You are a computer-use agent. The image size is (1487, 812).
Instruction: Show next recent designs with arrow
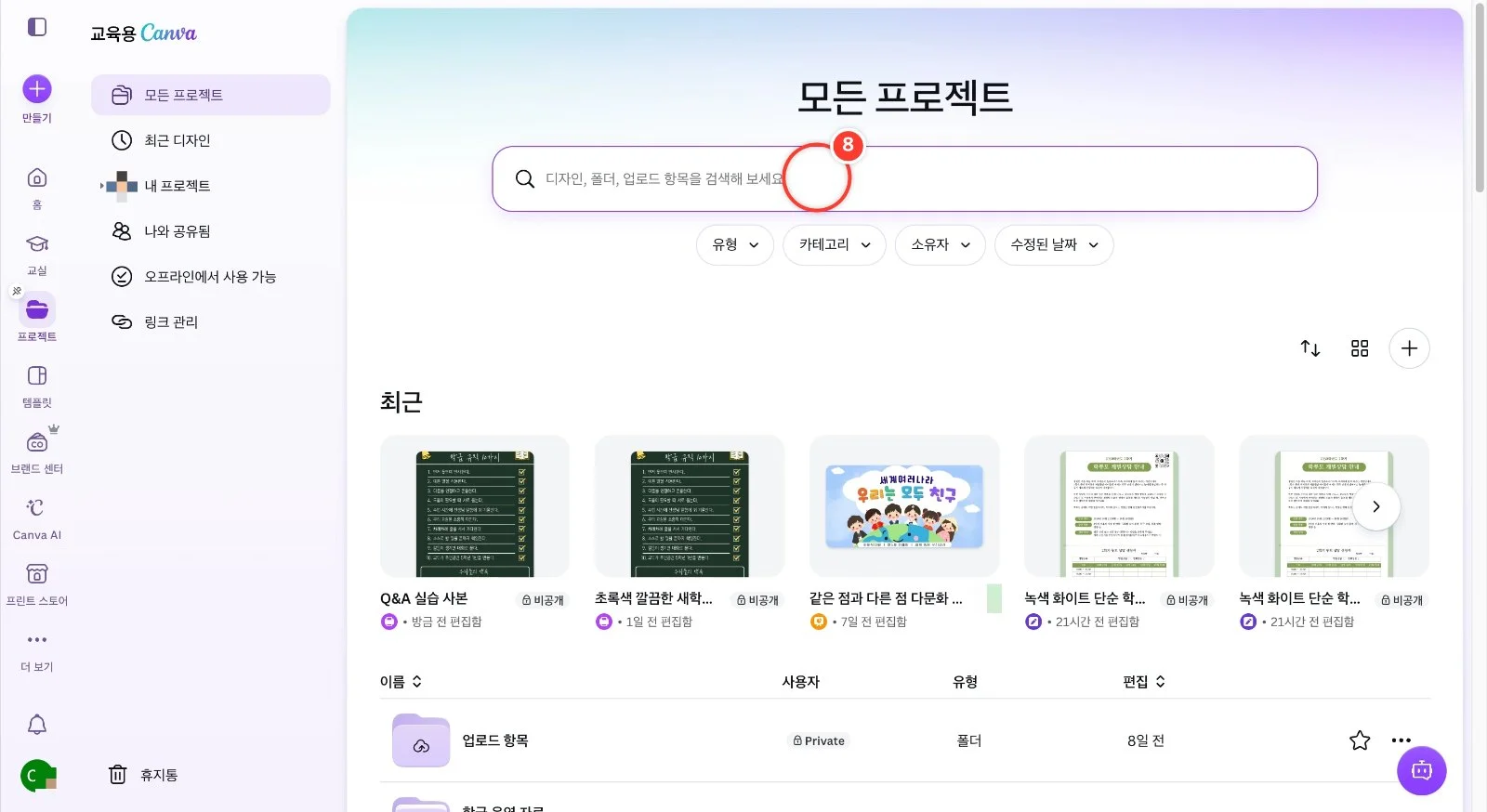1376,506
